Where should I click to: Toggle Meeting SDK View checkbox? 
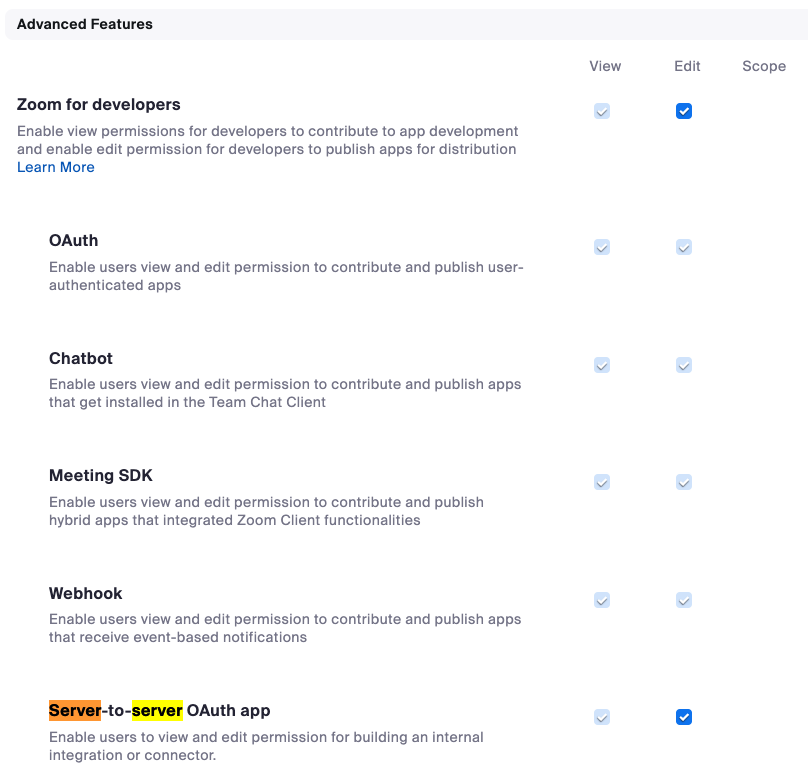[x=602, y=482]
